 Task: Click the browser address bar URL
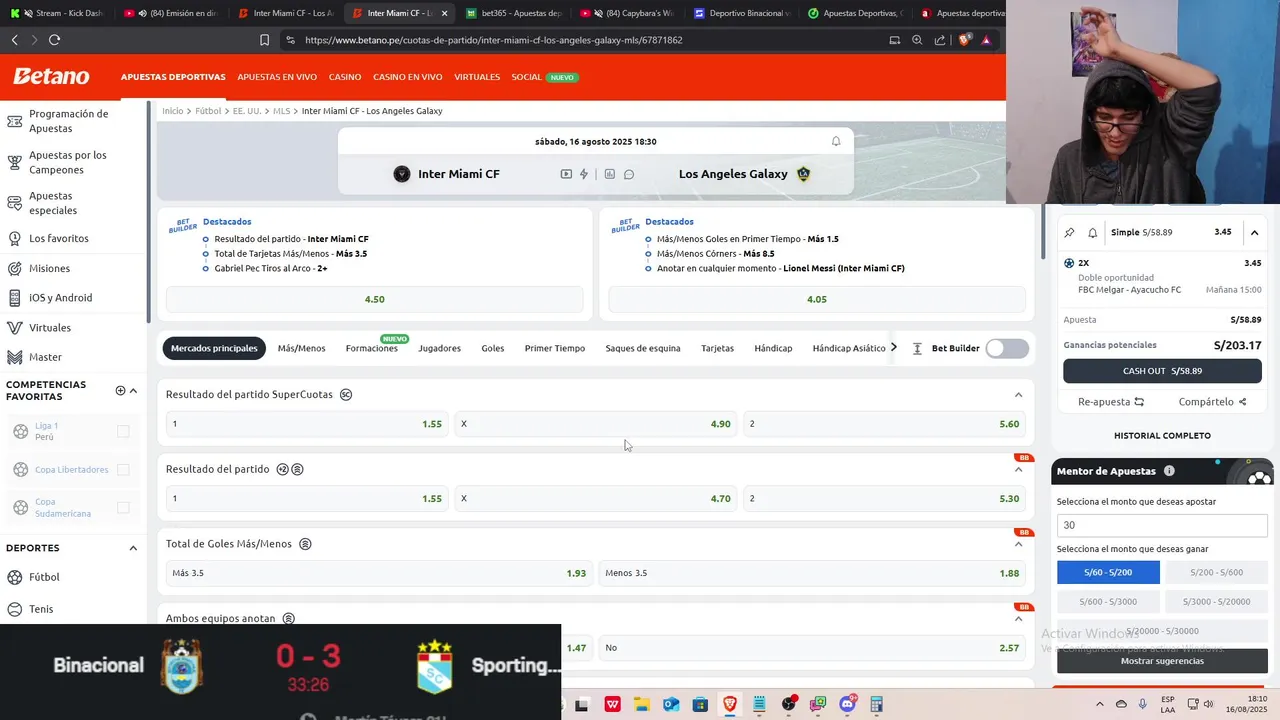[494, 40]
